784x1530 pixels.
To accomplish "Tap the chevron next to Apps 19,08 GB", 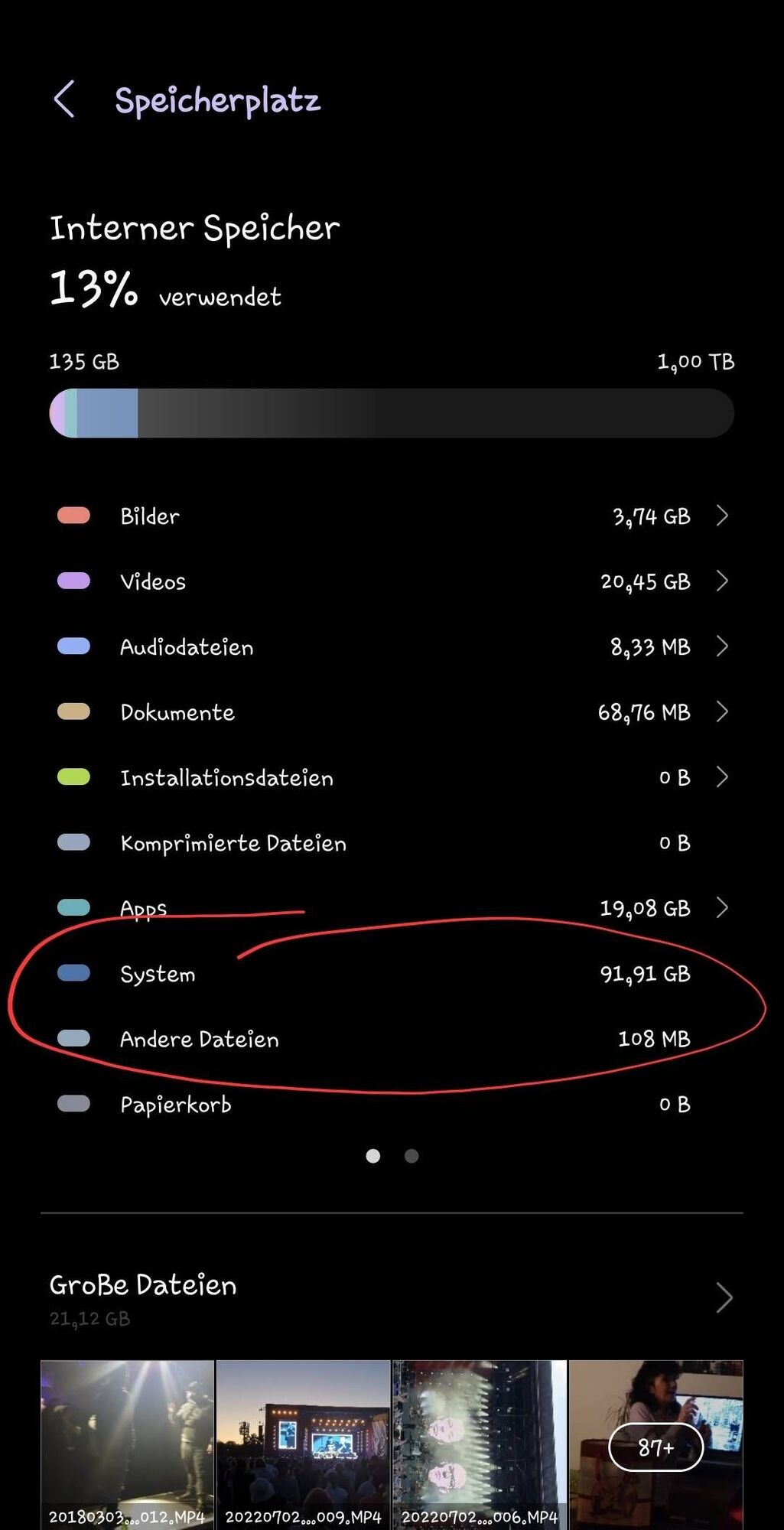I will 721,908.
